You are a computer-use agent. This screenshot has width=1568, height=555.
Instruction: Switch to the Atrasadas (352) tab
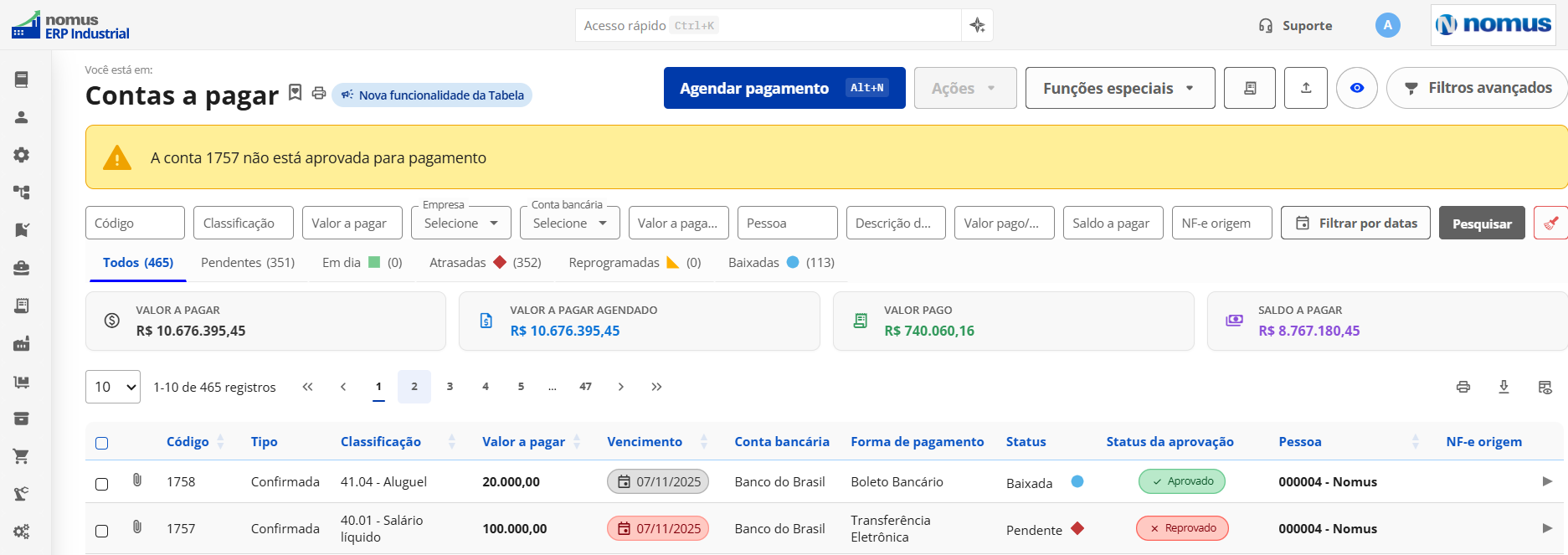tap(486, 263)
